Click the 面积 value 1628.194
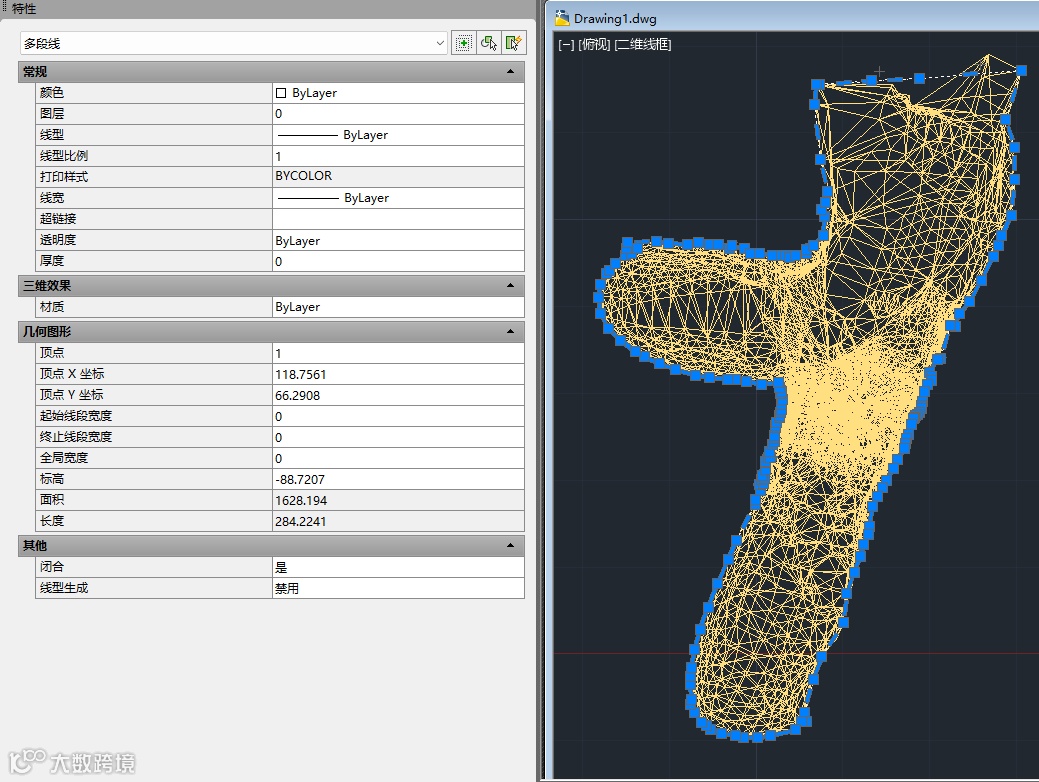The width and height of the screenshot is (1039, 782). 398,500
